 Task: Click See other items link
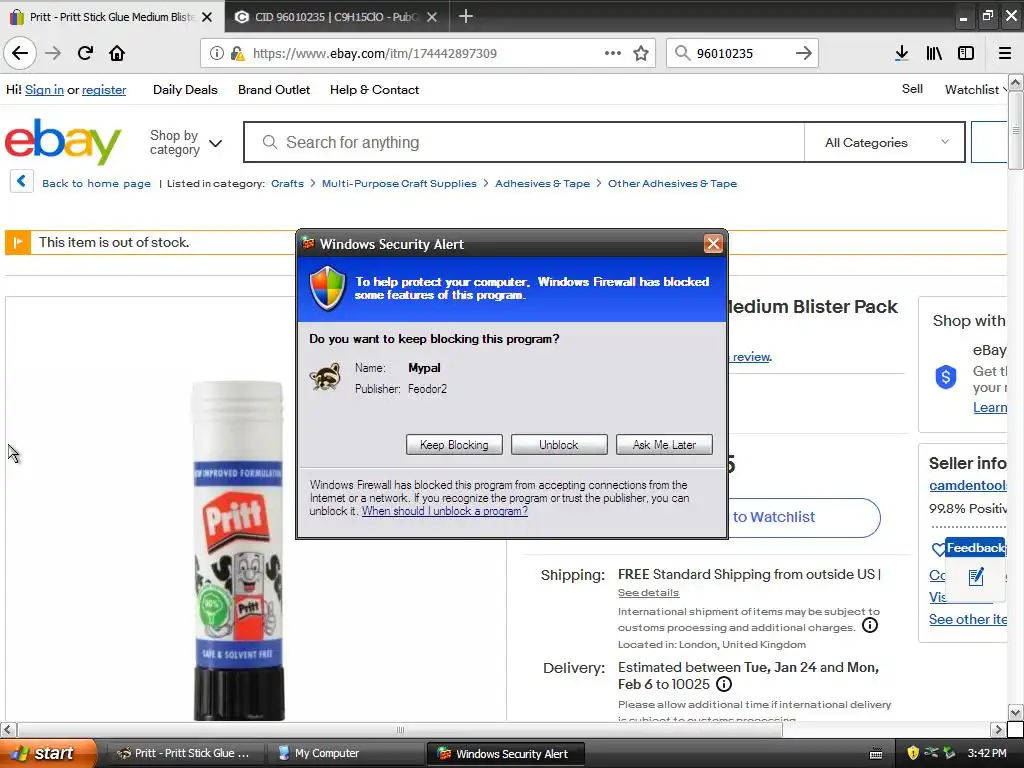coord(967,619)
